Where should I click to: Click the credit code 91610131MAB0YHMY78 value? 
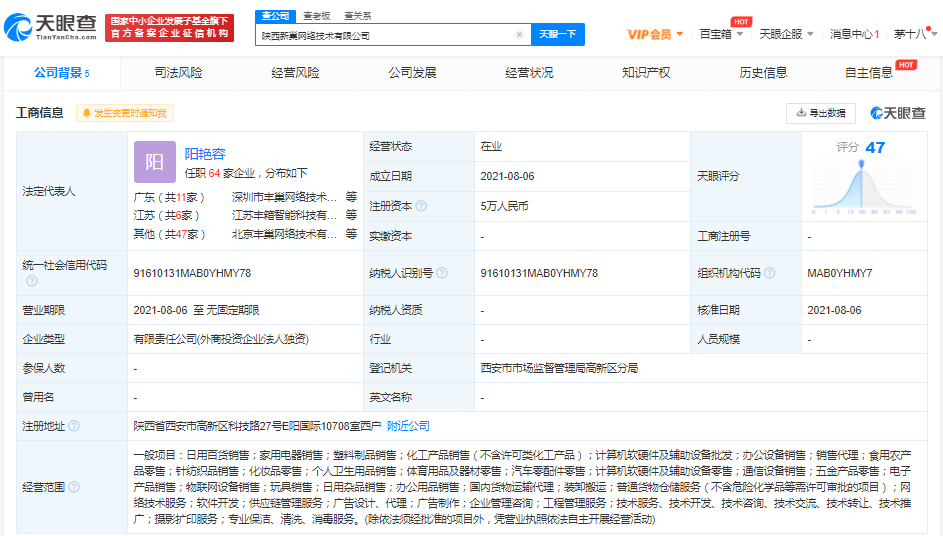pyautogui.click(x=192, y=273)
